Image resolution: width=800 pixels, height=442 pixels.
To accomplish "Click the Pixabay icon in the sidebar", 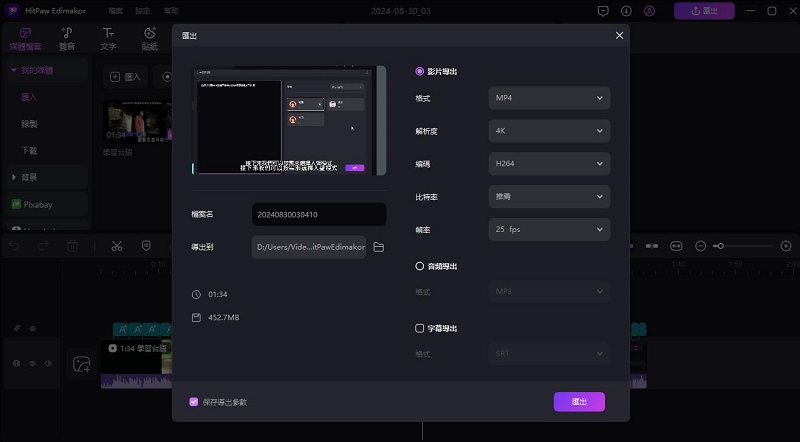I will 16,204.
